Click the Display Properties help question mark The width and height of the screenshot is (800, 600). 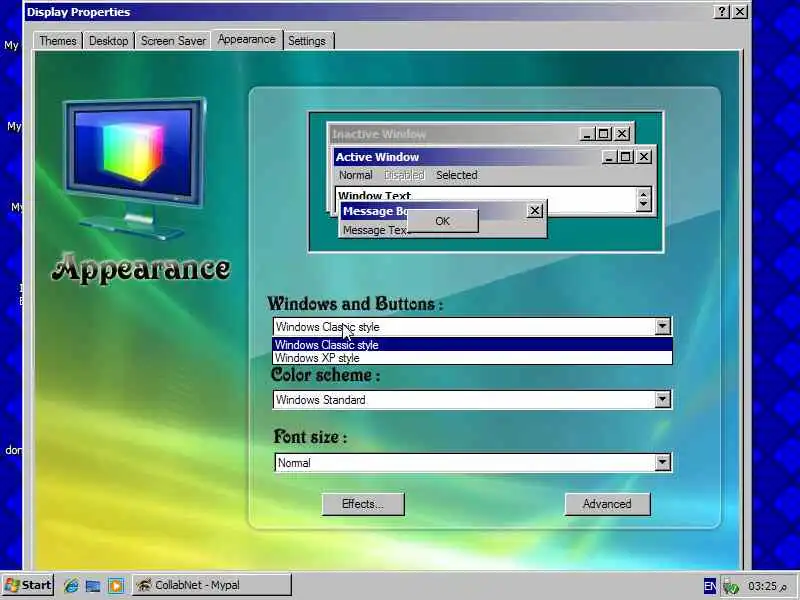pyautogui.click(x=721, y=12)
